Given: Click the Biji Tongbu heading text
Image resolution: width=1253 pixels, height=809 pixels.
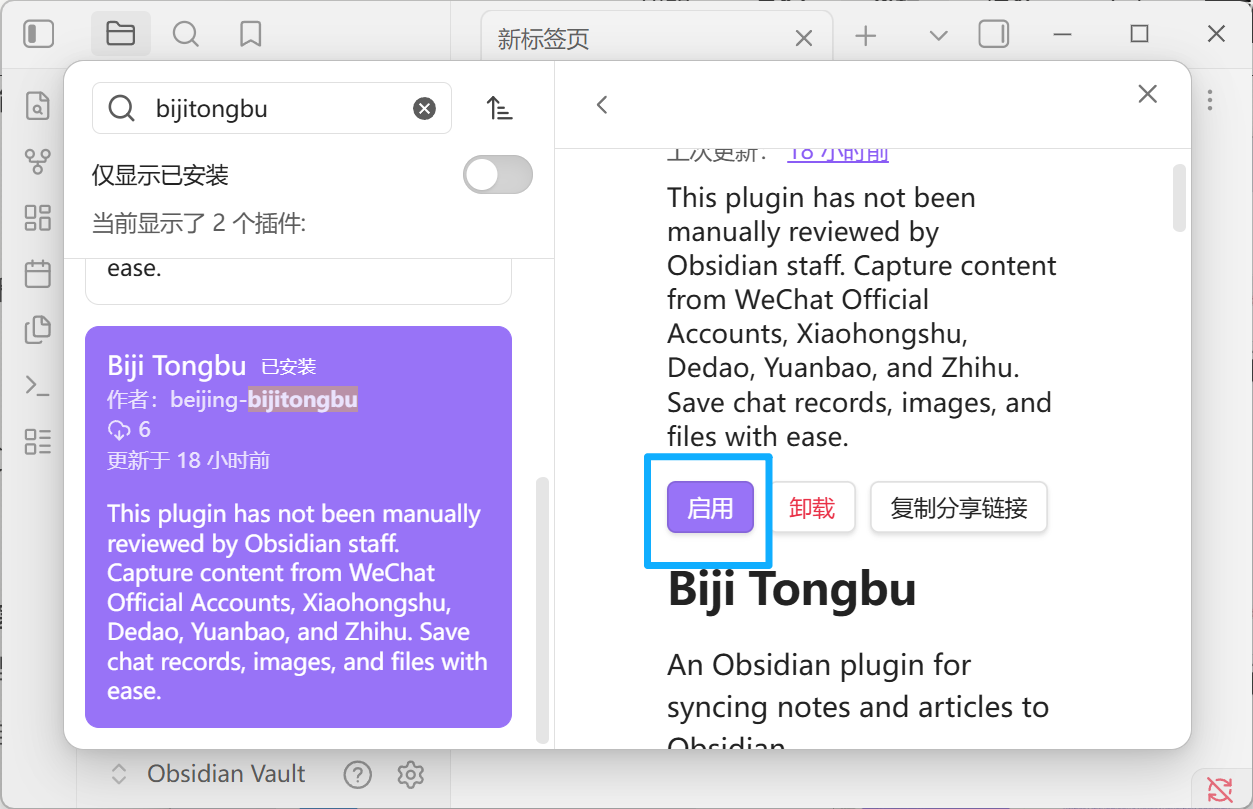Looking at the screenshot, I should (x=792, y=588).
